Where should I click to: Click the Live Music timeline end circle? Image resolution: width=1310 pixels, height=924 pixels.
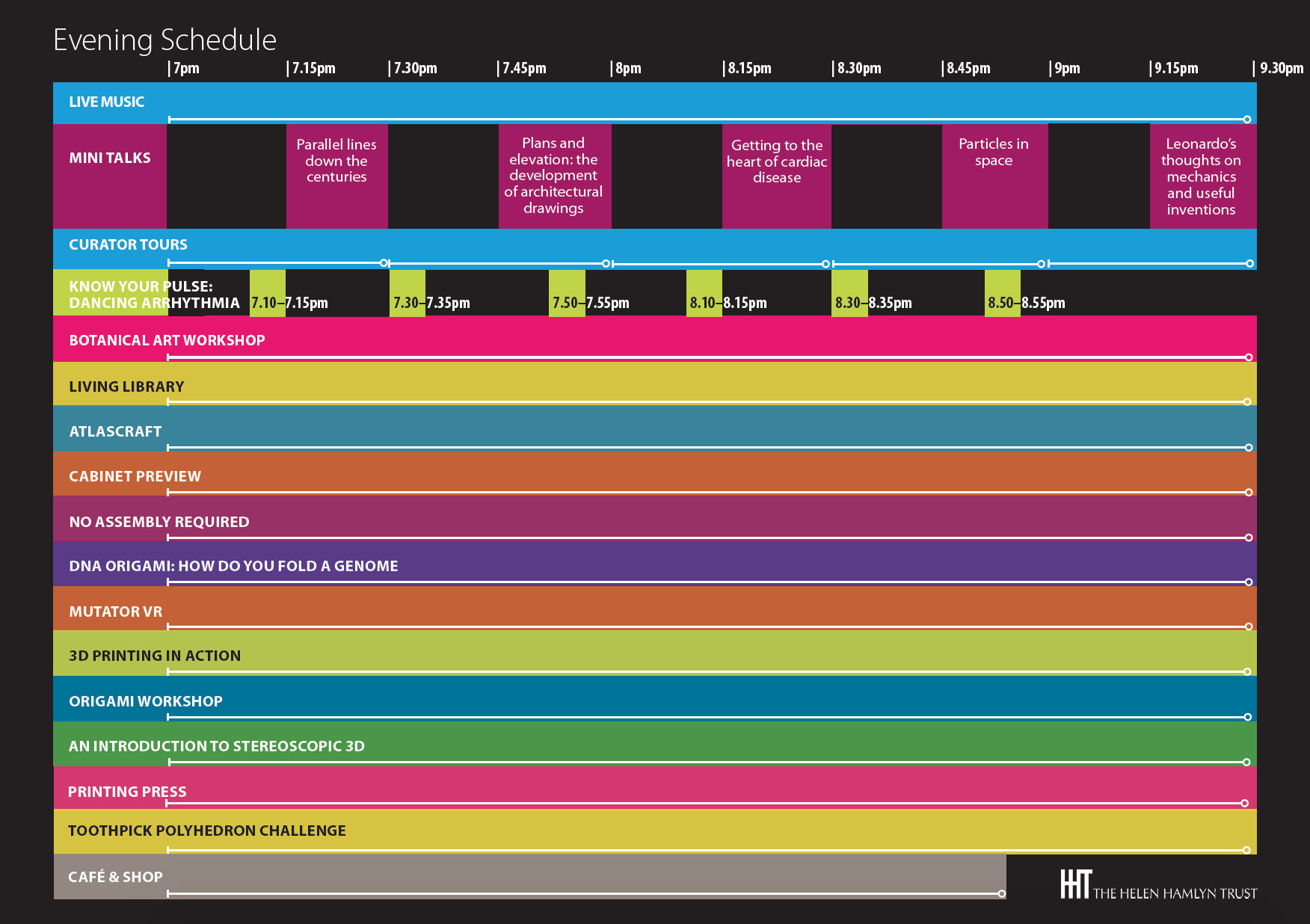(x=1247, y=120)
